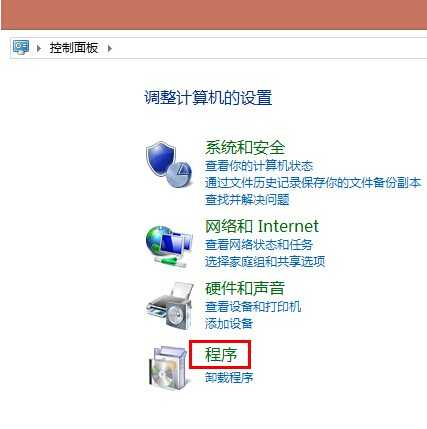427x429 pixels.
Task: Open the 系统和安全 category heading
Action: tap(245, 147)
